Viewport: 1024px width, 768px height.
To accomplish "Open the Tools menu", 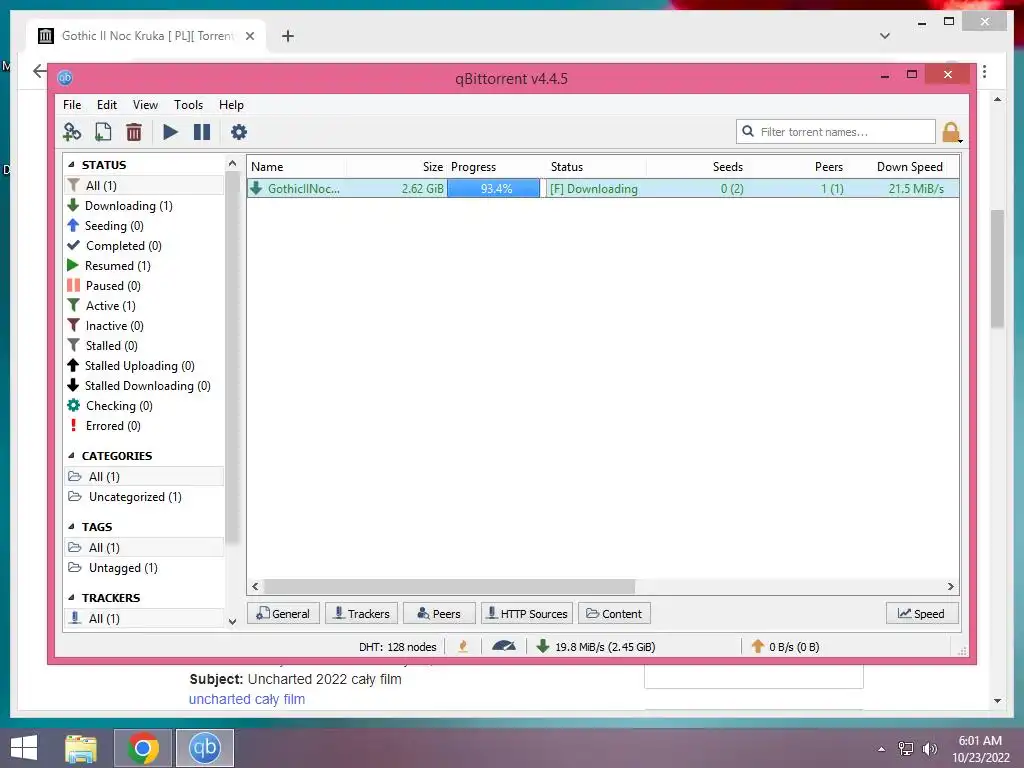I will tap(188, 104).
